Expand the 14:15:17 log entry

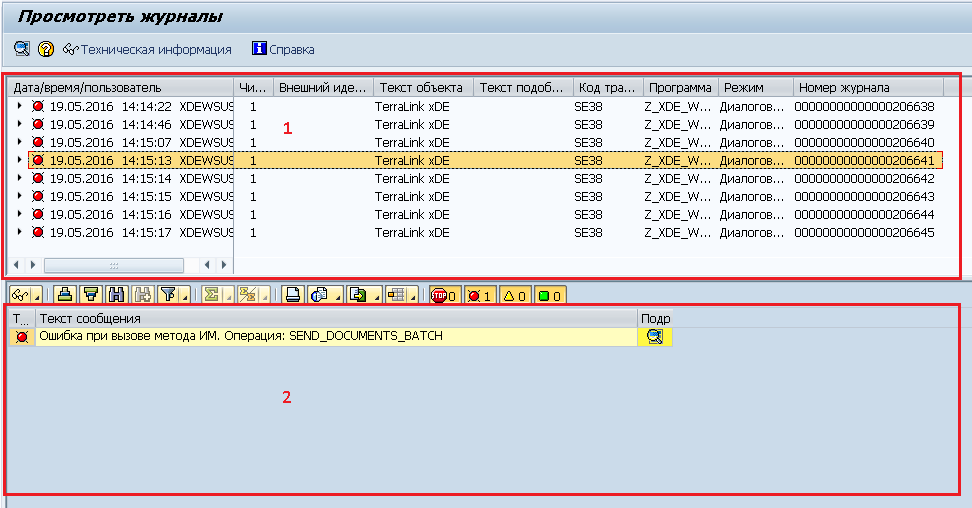click(20, 232)
